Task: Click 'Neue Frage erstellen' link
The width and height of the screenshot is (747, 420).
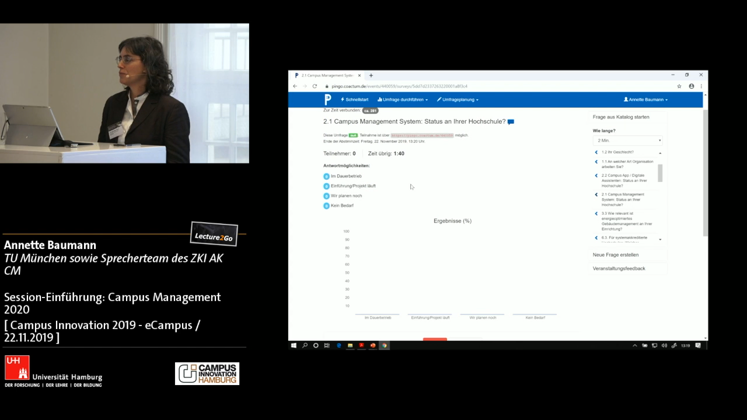Action: coord(615,255)
